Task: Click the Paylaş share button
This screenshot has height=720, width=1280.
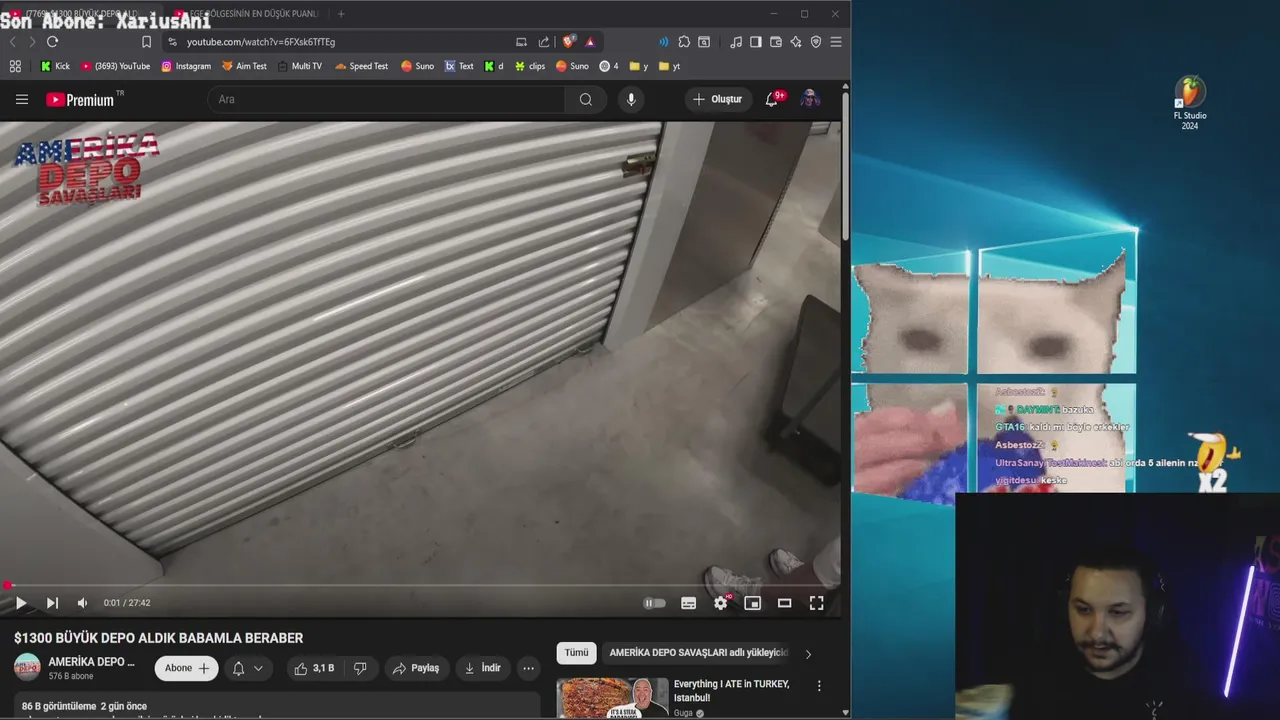Action: (416, 668)
